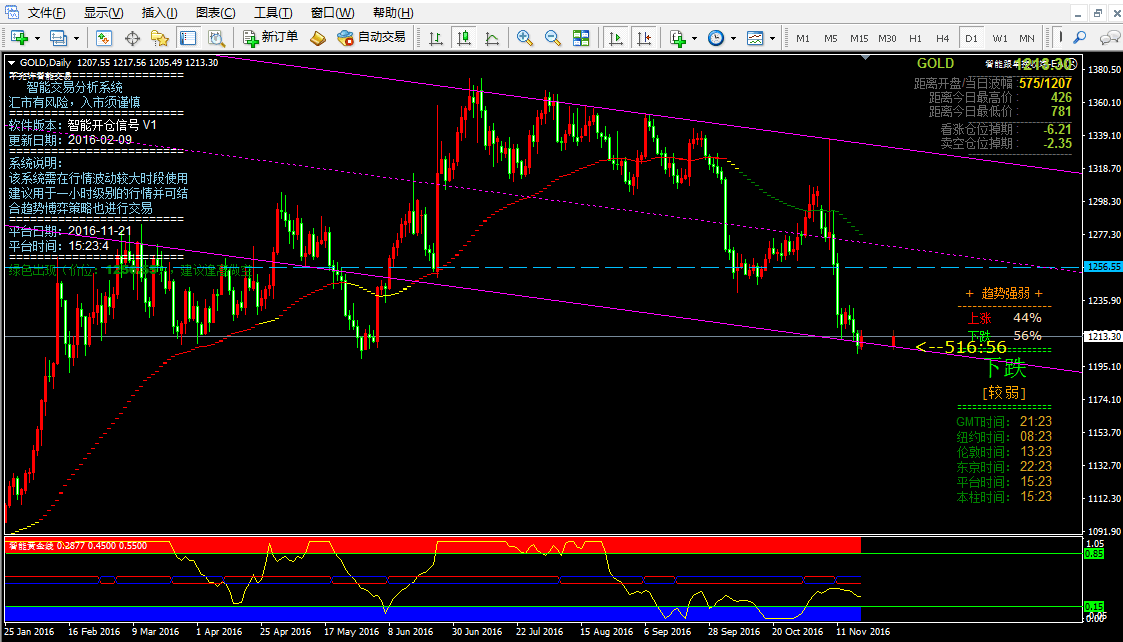The width and height of the screenshot is (1123, 642).
Task: Show the Navigator panel star-folder icon
Action: coord(159,38)
